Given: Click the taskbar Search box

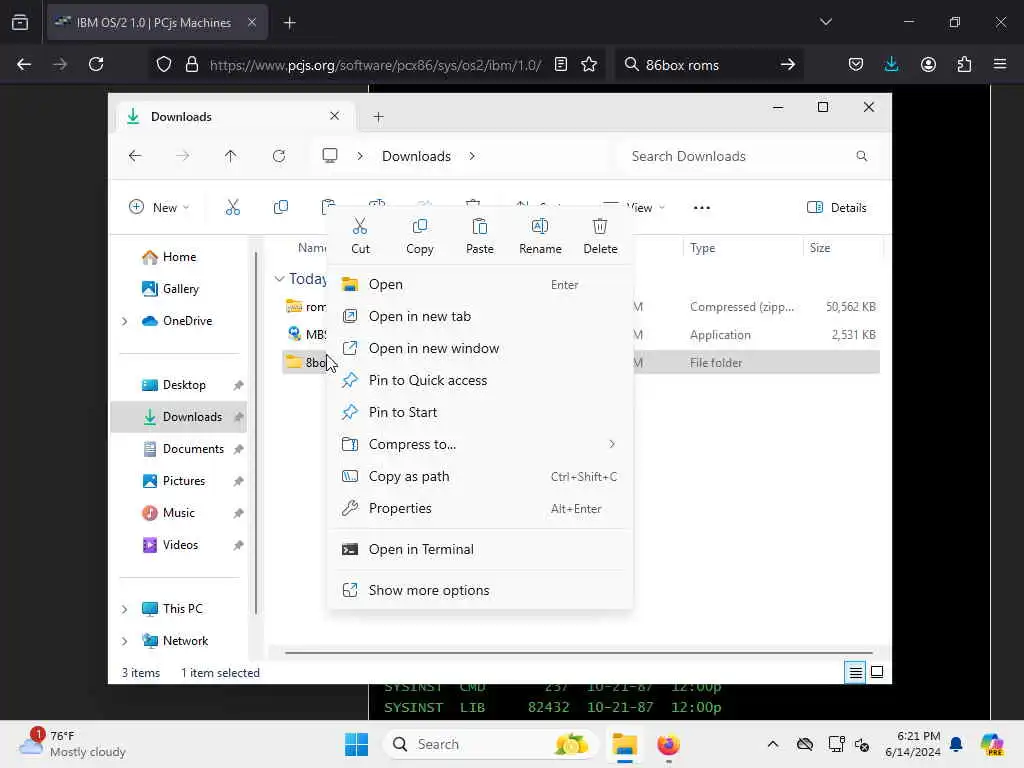Looking at the screenshot, I should [490, 744].
